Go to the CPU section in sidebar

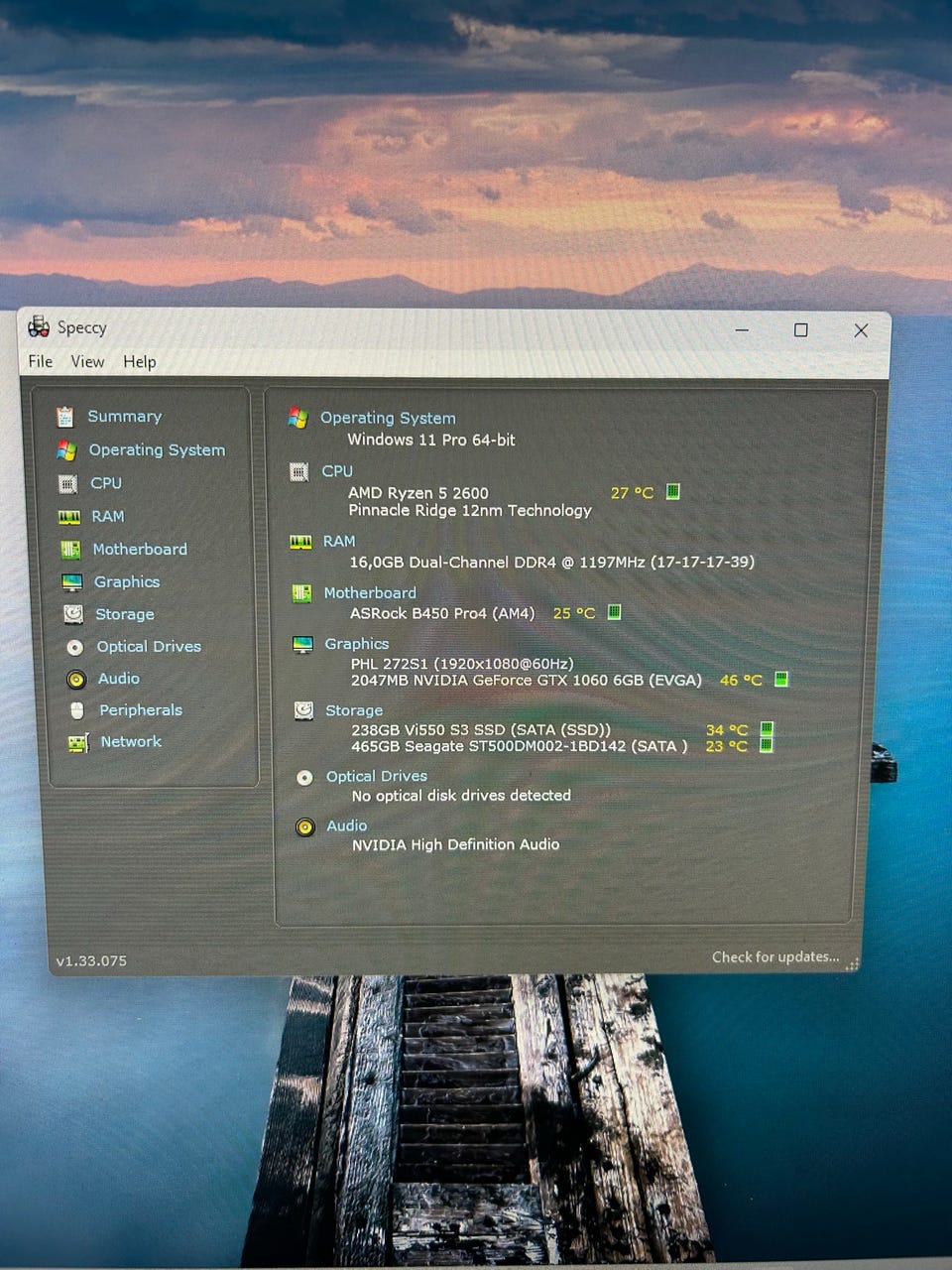pos(106,483)
